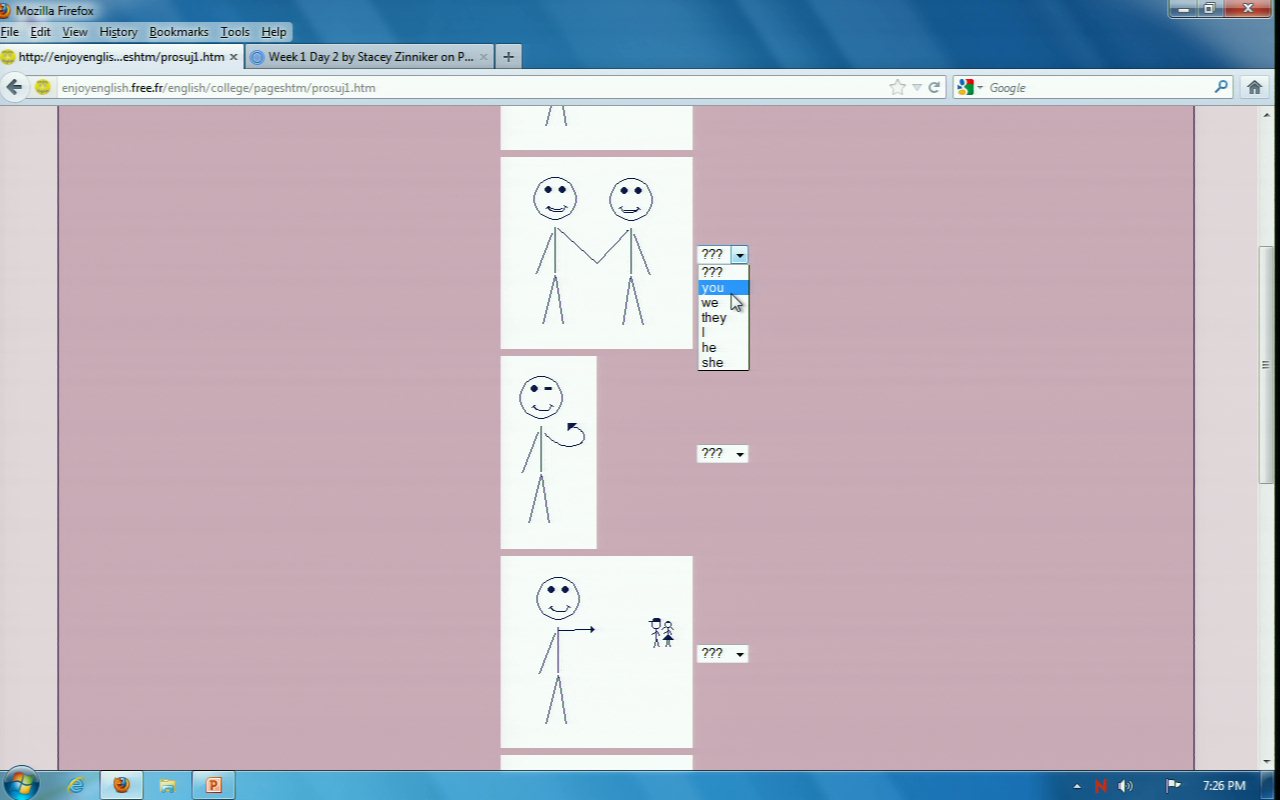This screenshot has height=800, width=1280.
Task: Go to the Firefox home page icon
Action: coord(1254,87)
